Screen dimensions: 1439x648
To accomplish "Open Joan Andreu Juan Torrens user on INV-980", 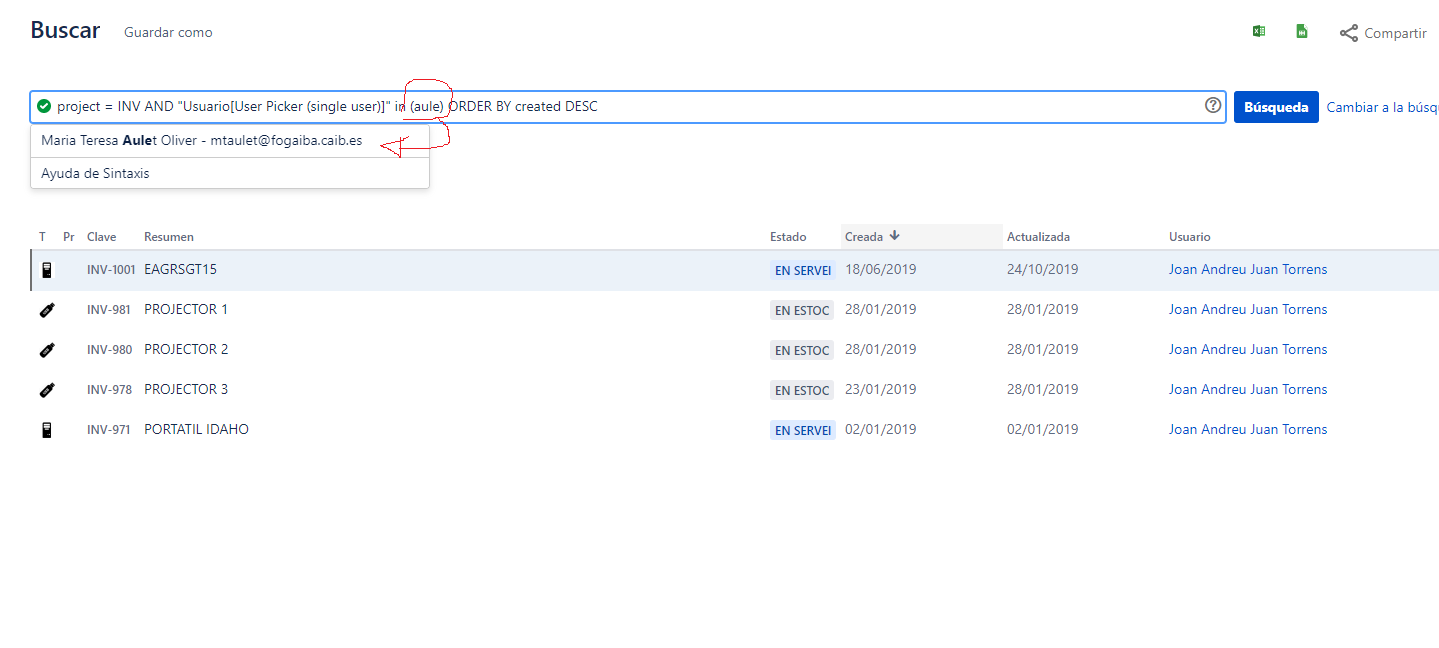I will point(1248,349).
